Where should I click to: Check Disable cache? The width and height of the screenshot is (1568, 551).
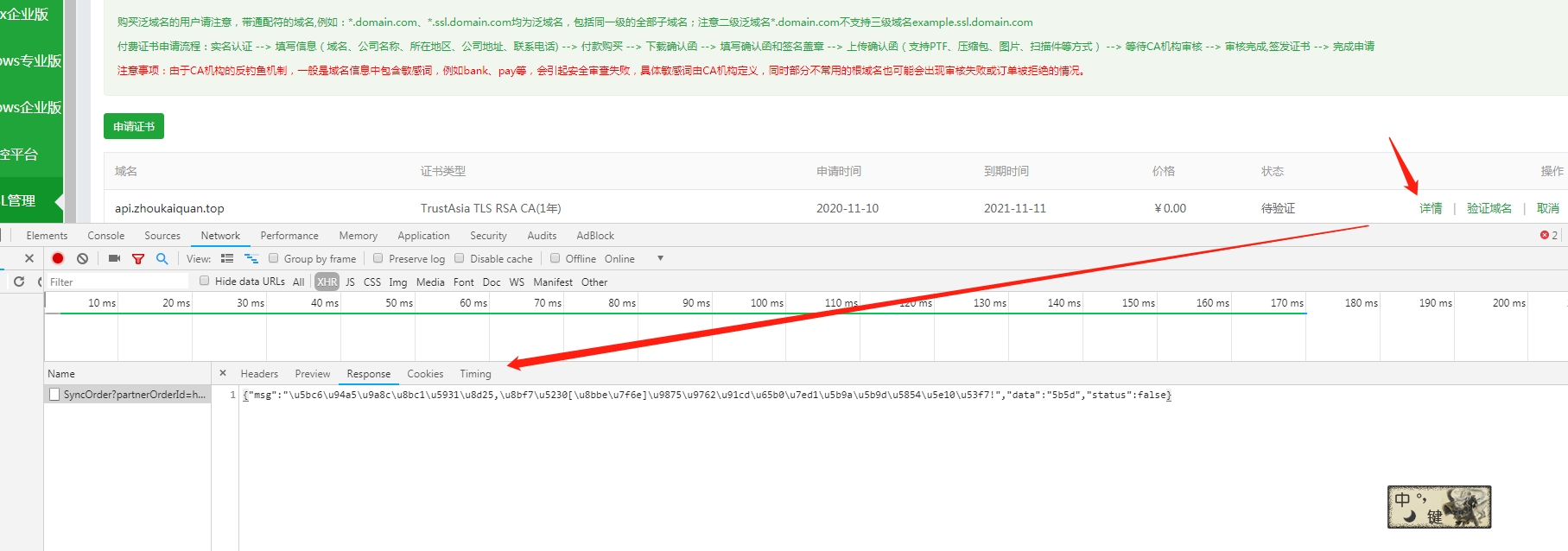pyautogui.click(x=460, y=258)
